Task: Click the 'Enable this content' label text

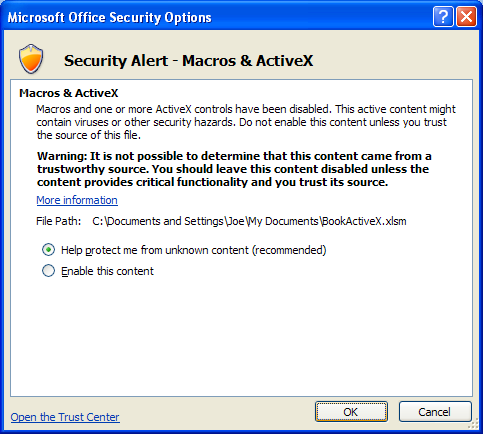Action: point(107,271)
